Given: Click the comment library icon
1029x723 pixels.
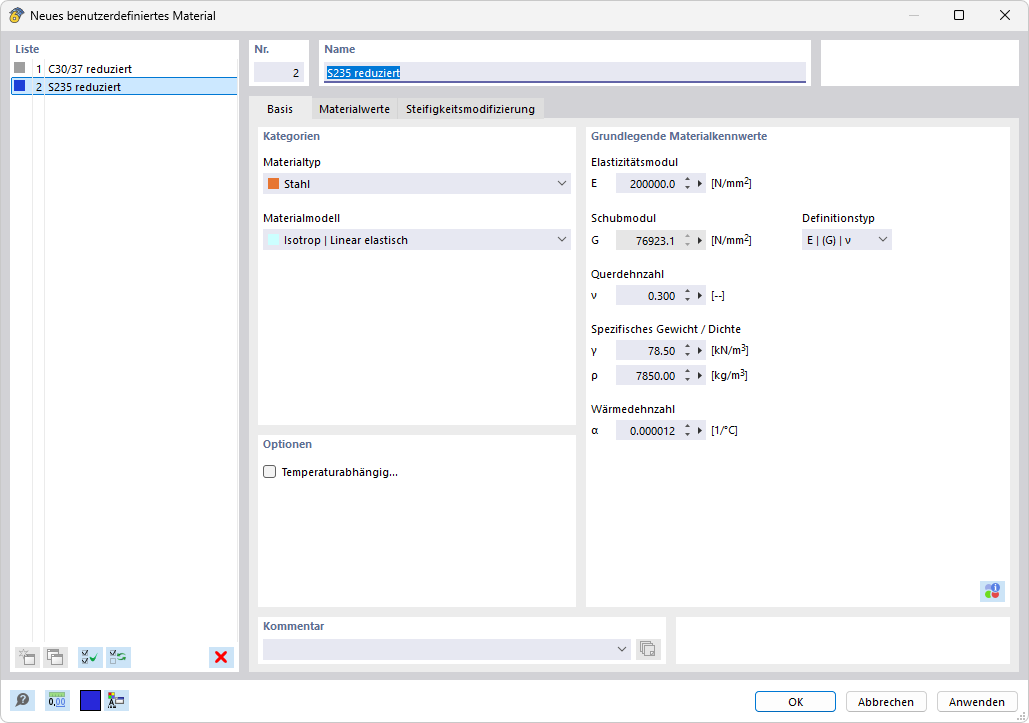Looking at the screenshot, I should point(648,649).
